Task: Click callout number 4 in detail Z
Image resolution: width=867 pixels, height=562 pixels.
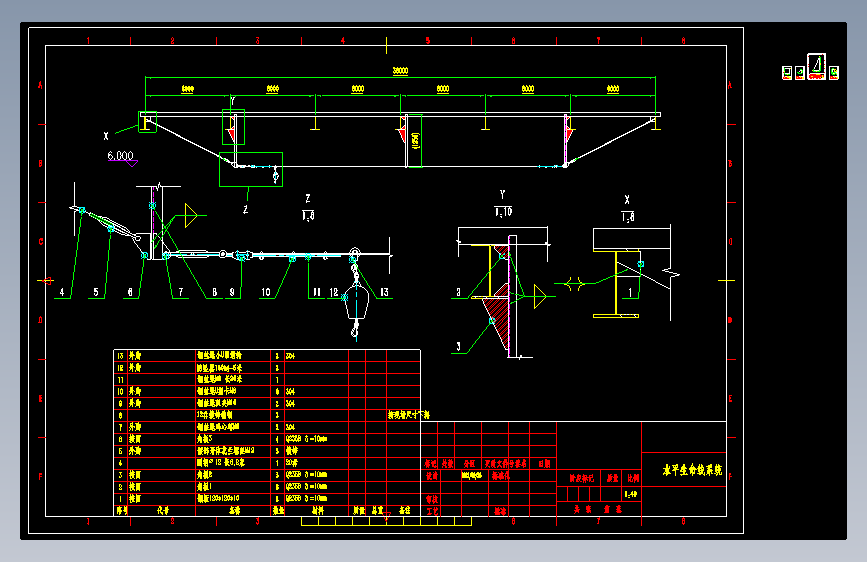Action: (x=62, y=292)
